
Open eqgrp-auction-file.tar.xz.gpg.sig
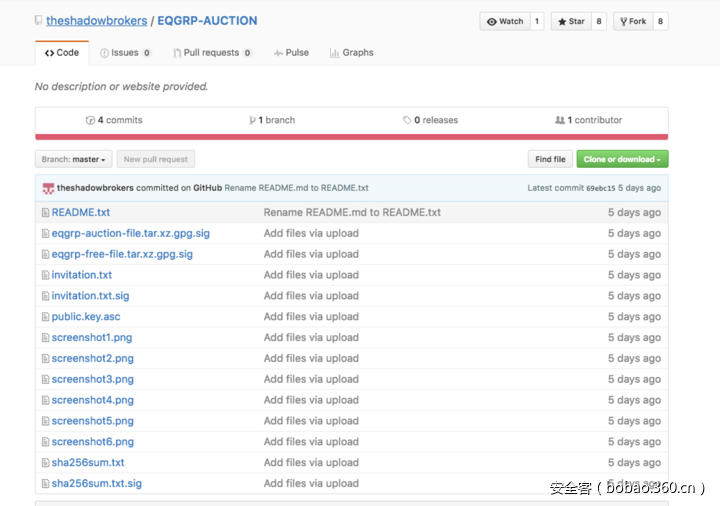click(x=131, y=233)
